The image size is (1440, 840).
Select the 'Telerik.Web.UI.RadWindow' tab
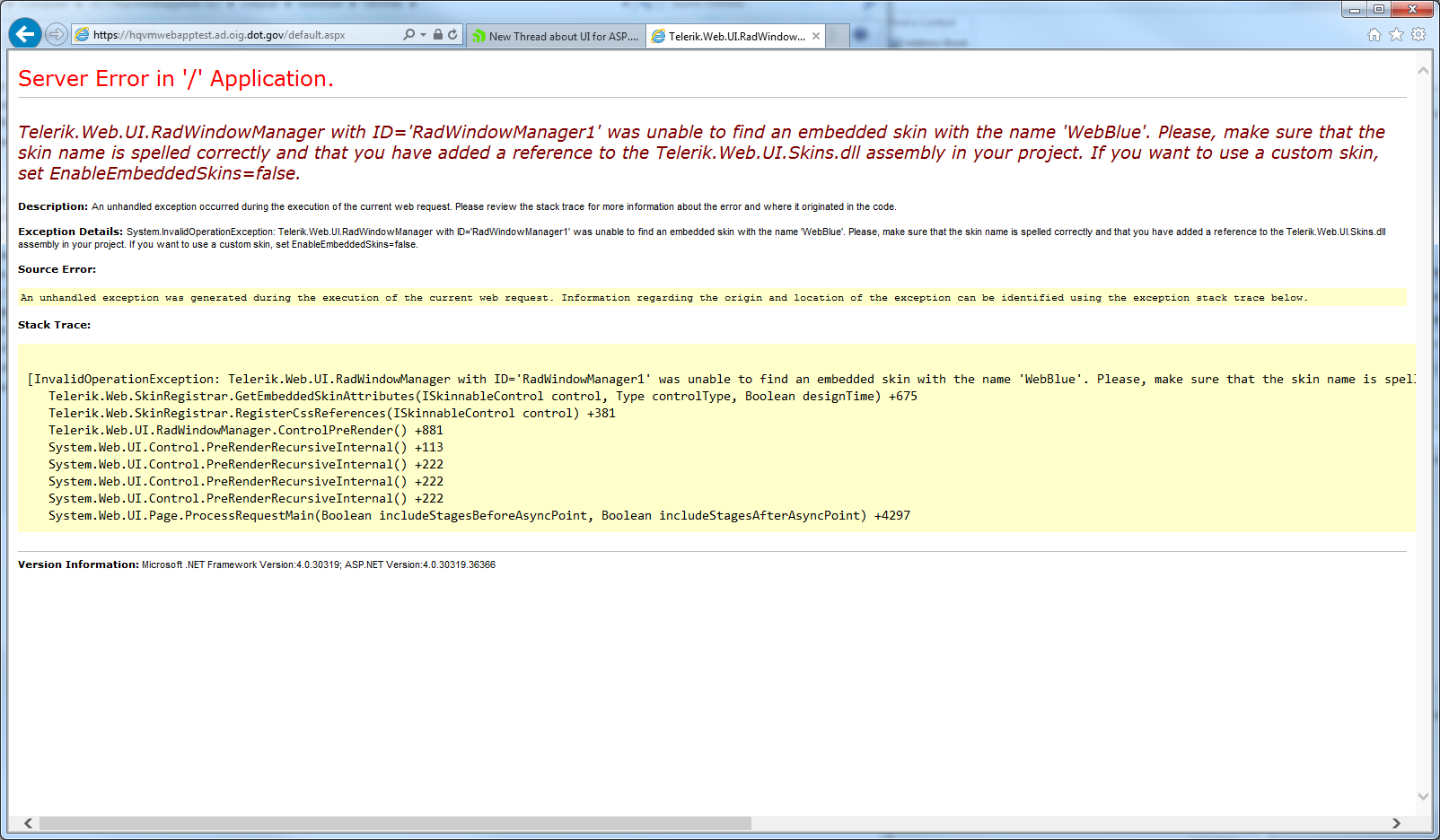tap(736, 36)
